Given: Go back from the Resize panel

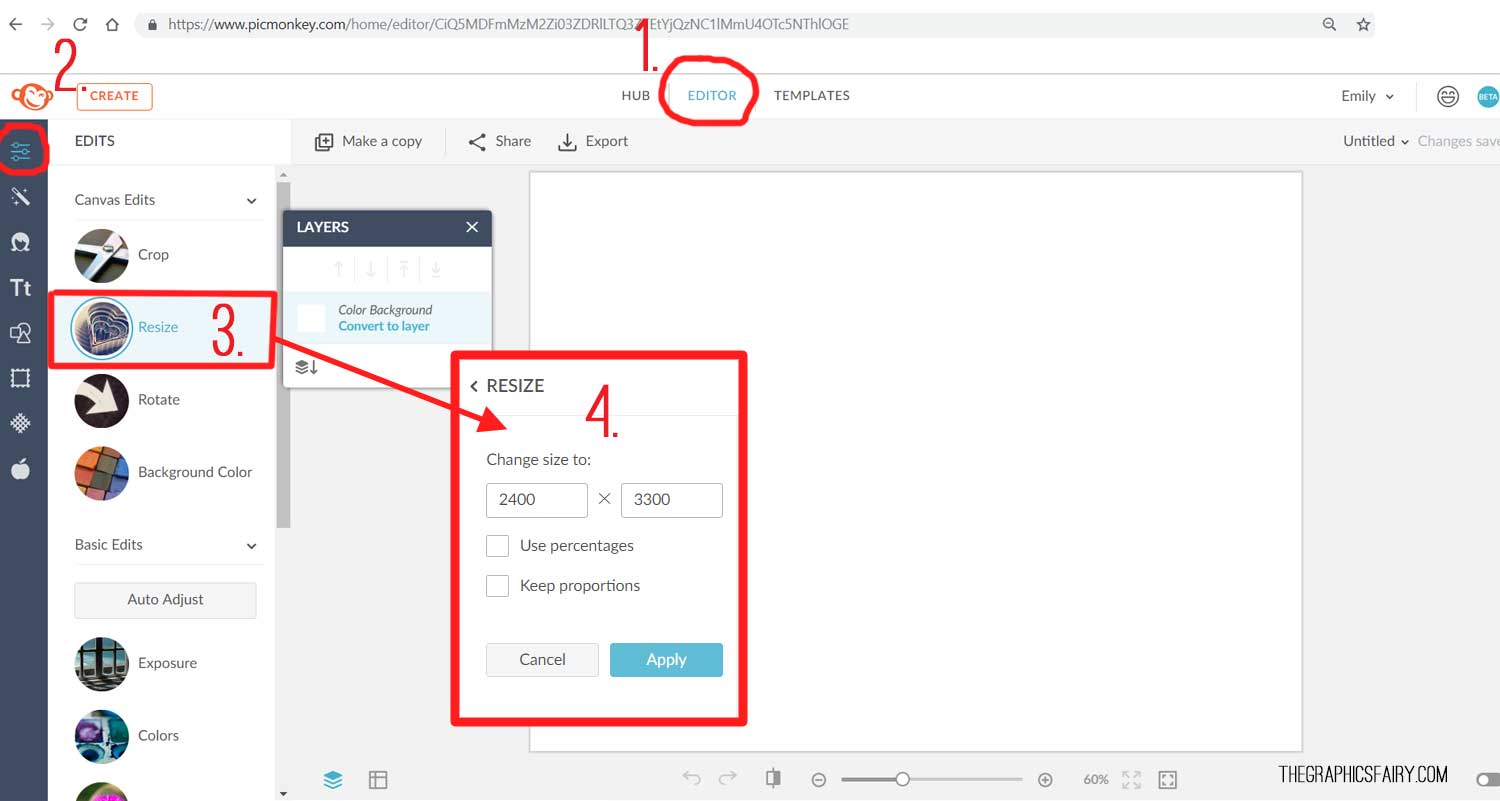Looking at the screenshot, I should pos(474,386).
